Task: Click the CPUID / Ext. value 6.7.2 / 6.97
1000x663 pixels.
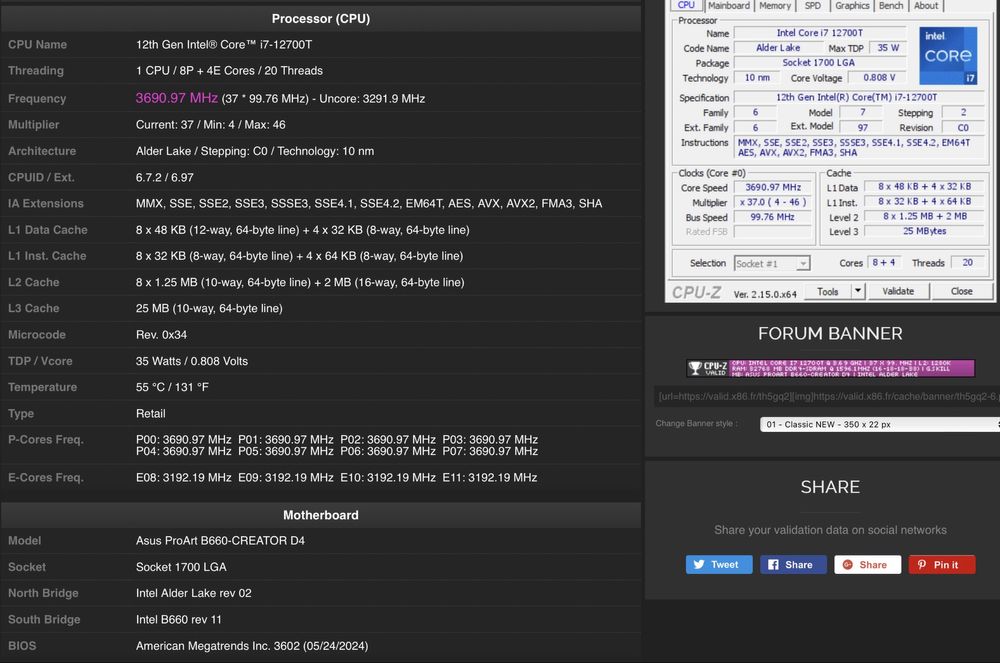Action: coord(165,178)
